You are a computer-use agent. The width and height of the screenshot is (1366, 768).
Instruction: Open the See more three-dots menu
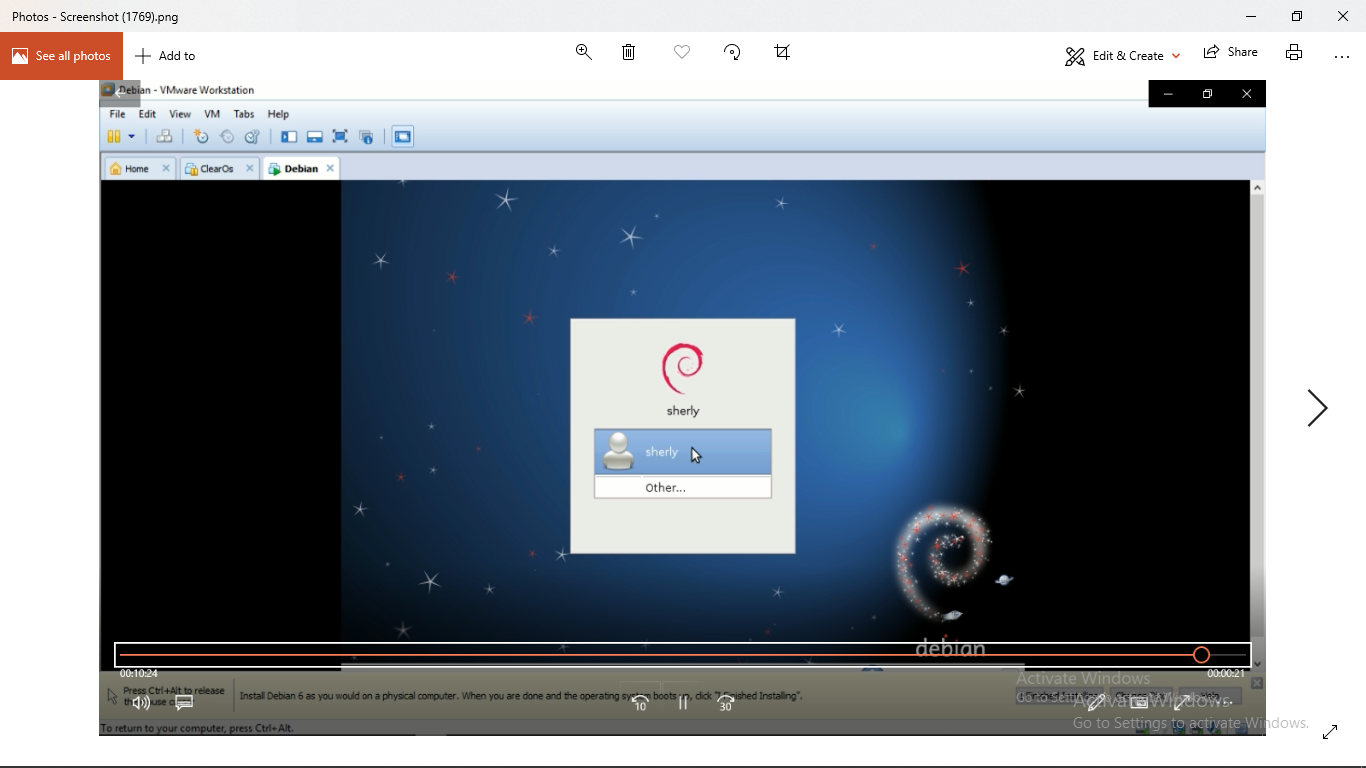pyautogui.click(x=1342, y=56)
